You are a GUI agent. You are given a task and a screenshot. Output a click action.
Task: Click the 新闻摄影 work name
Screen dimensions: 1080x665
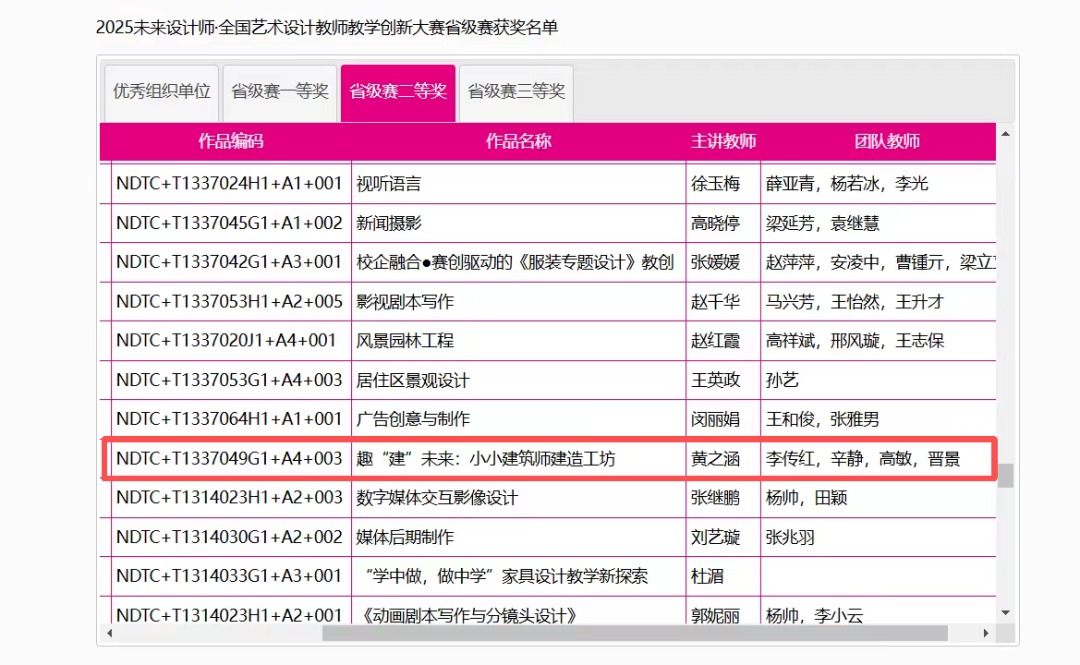388,223
